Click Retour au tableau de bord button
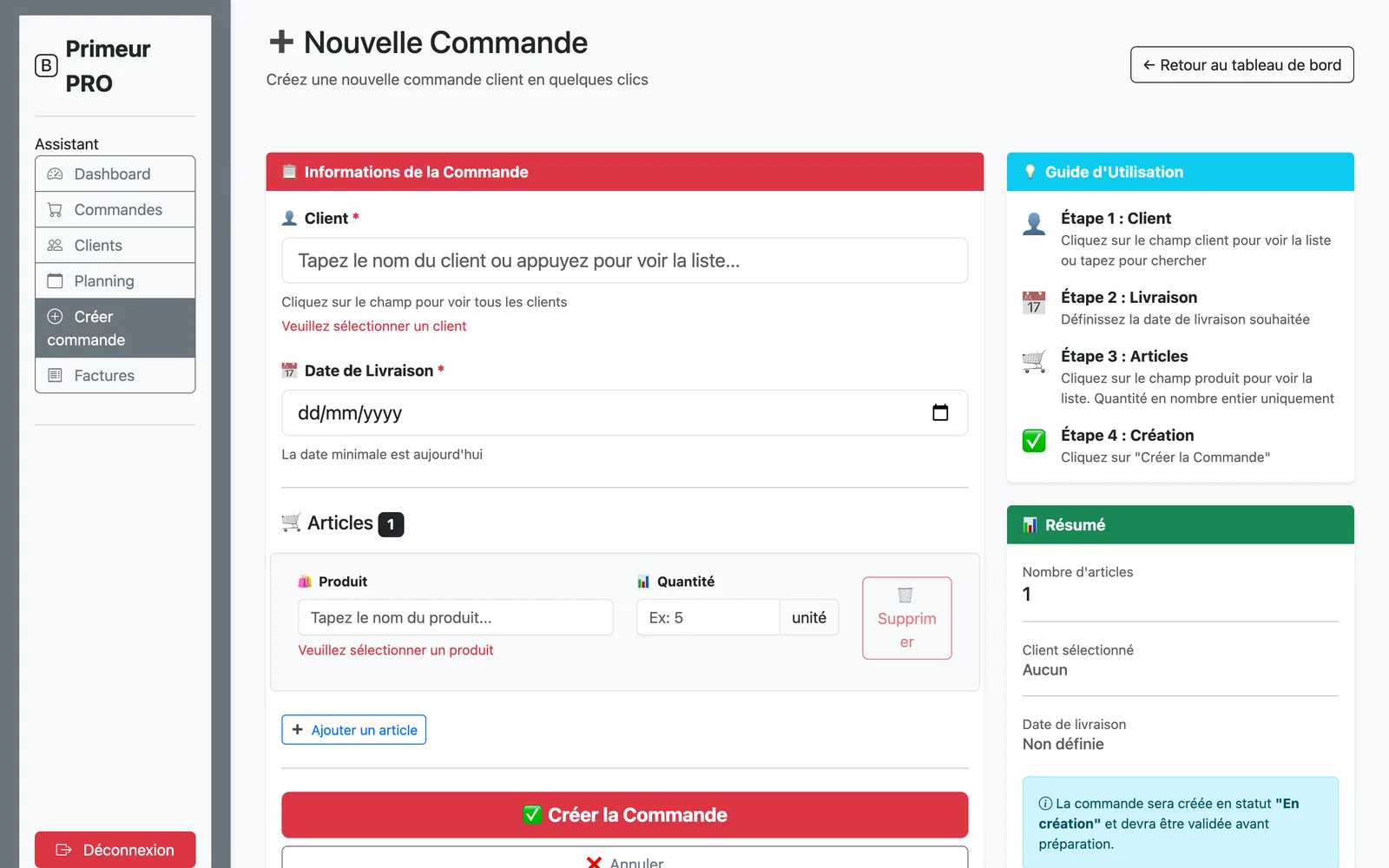Viewport: 1389px width, 868px height. click(x=1241, y=65)
